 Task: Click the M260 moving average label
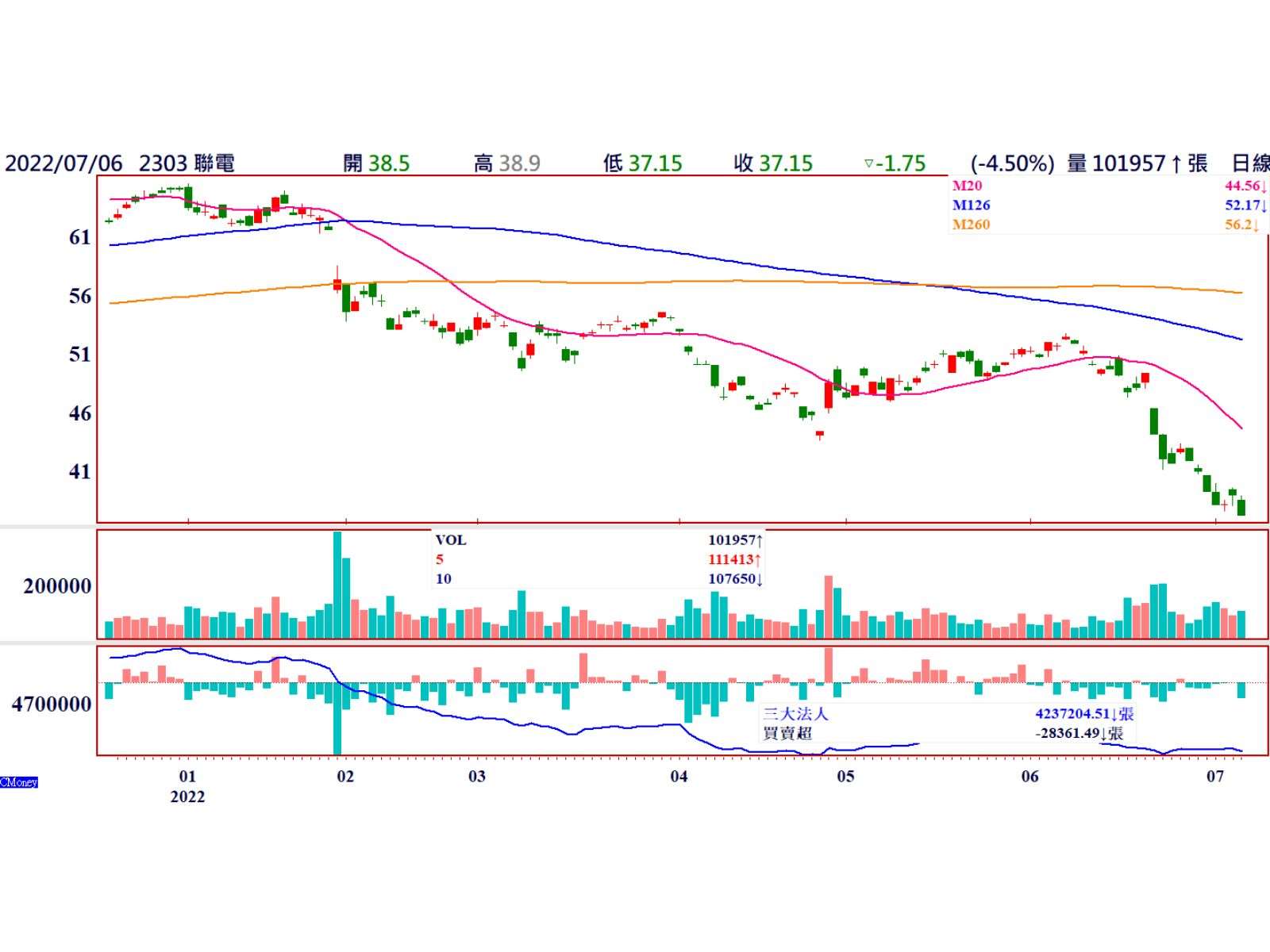pyautogui.click(x=971, y=225)
